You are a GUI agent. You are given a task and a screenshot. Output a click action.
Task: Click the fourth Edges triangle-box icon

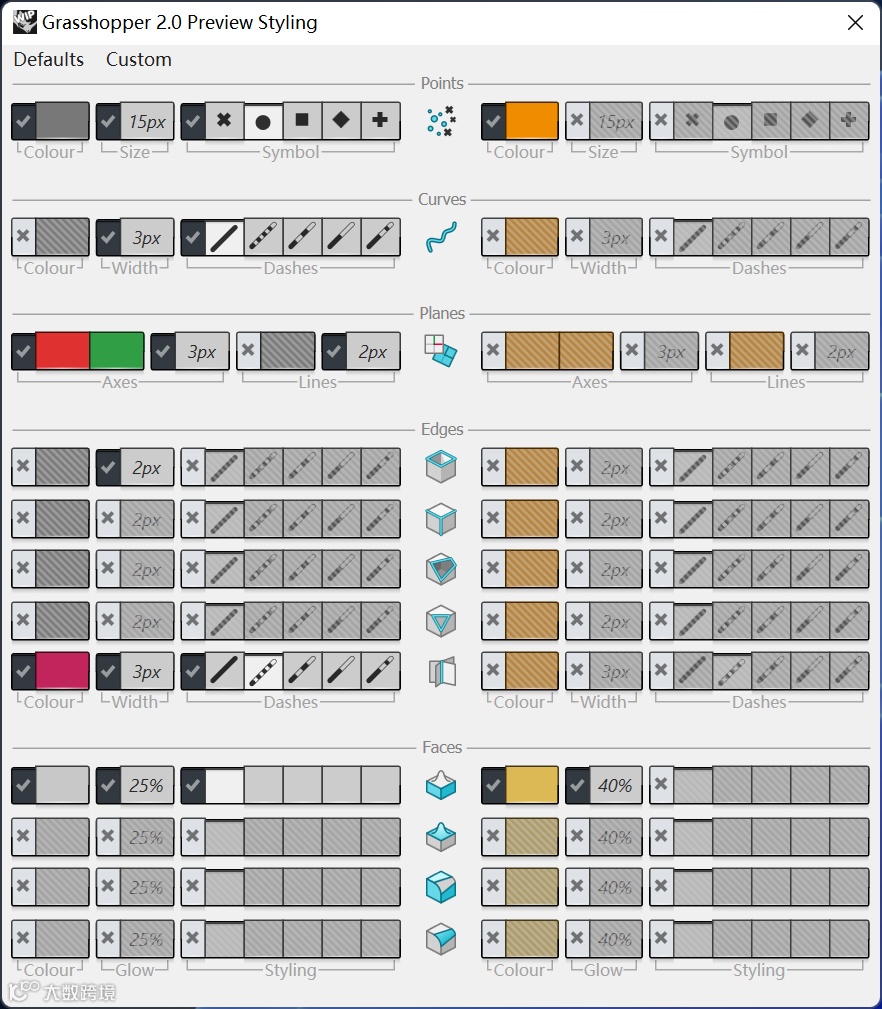(441, 621)
